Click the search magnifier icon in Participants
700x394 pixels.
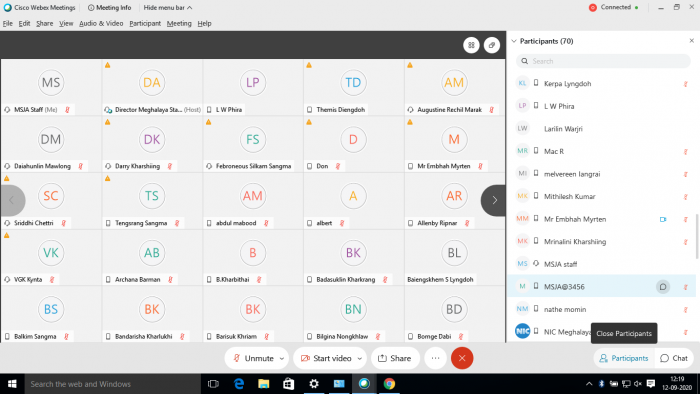tap(525, 61)
